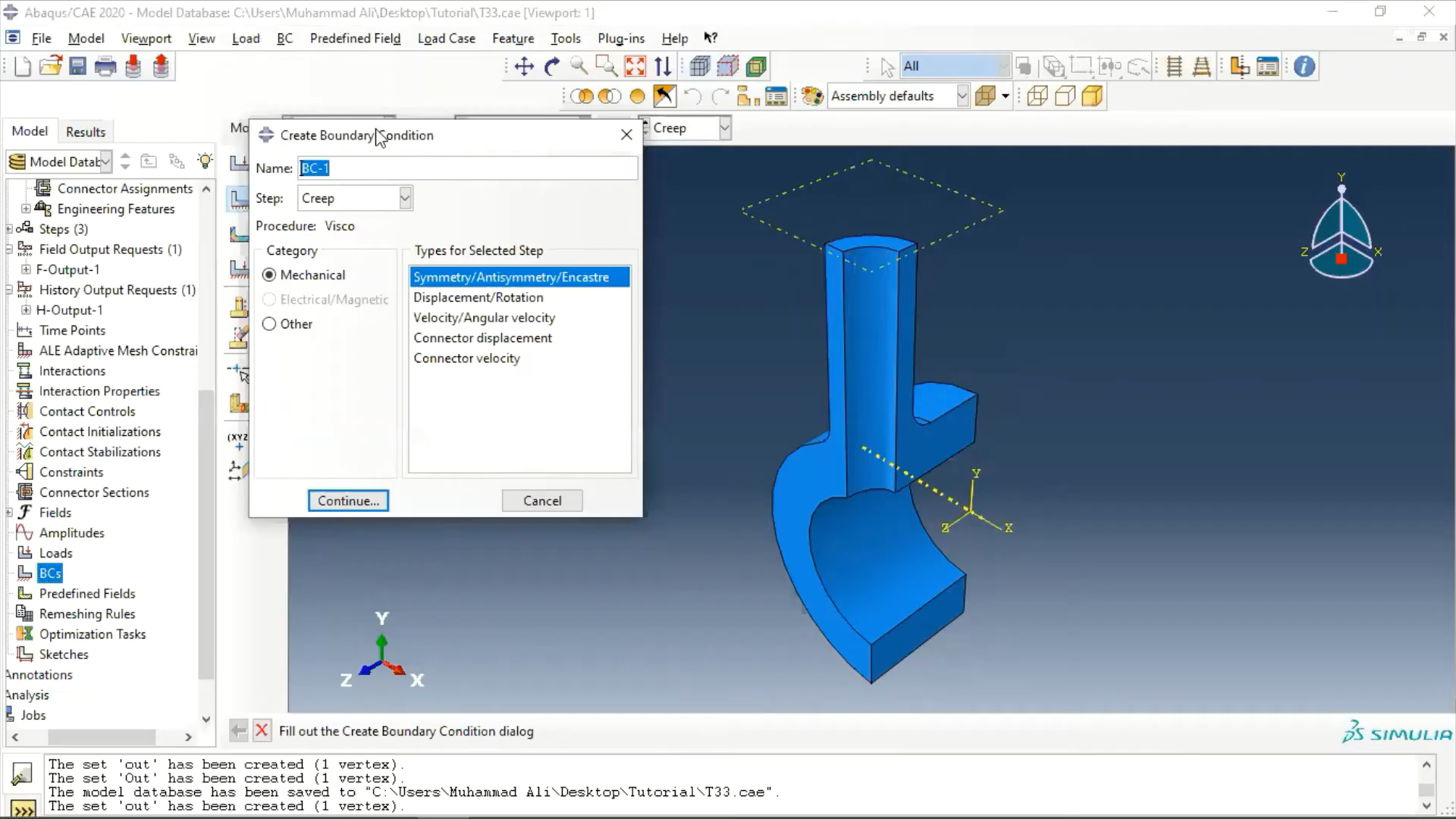
Task: Toggle the Electrical/Magnetic category option
Action: tap(270, 299)
